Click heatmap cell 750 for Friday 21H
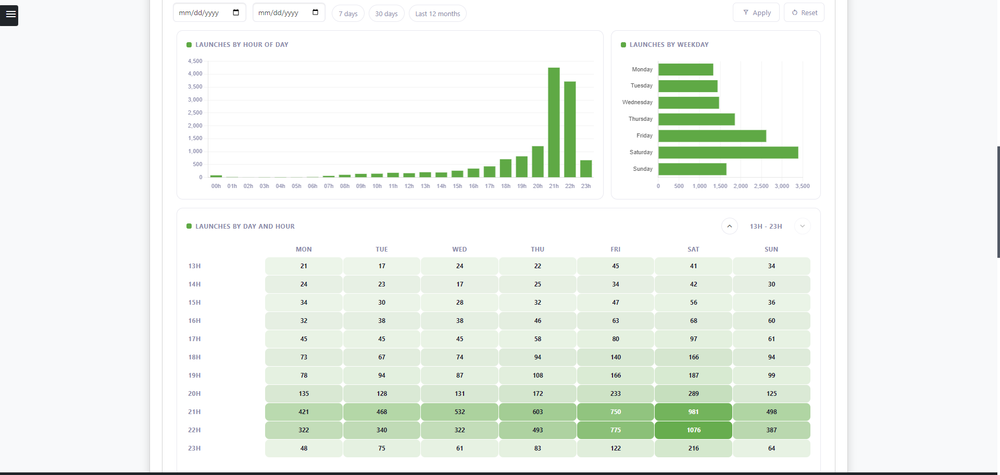 pyautogui.click(x=615, y=412)
